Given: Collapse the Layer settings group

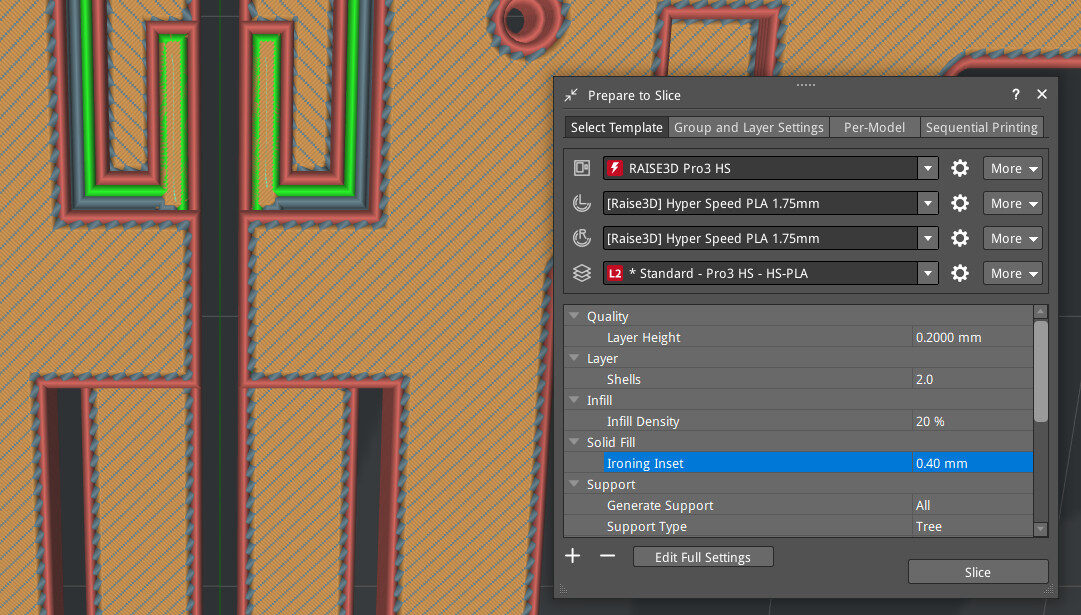Looking at the screenshot, I should tap(574, 358).
